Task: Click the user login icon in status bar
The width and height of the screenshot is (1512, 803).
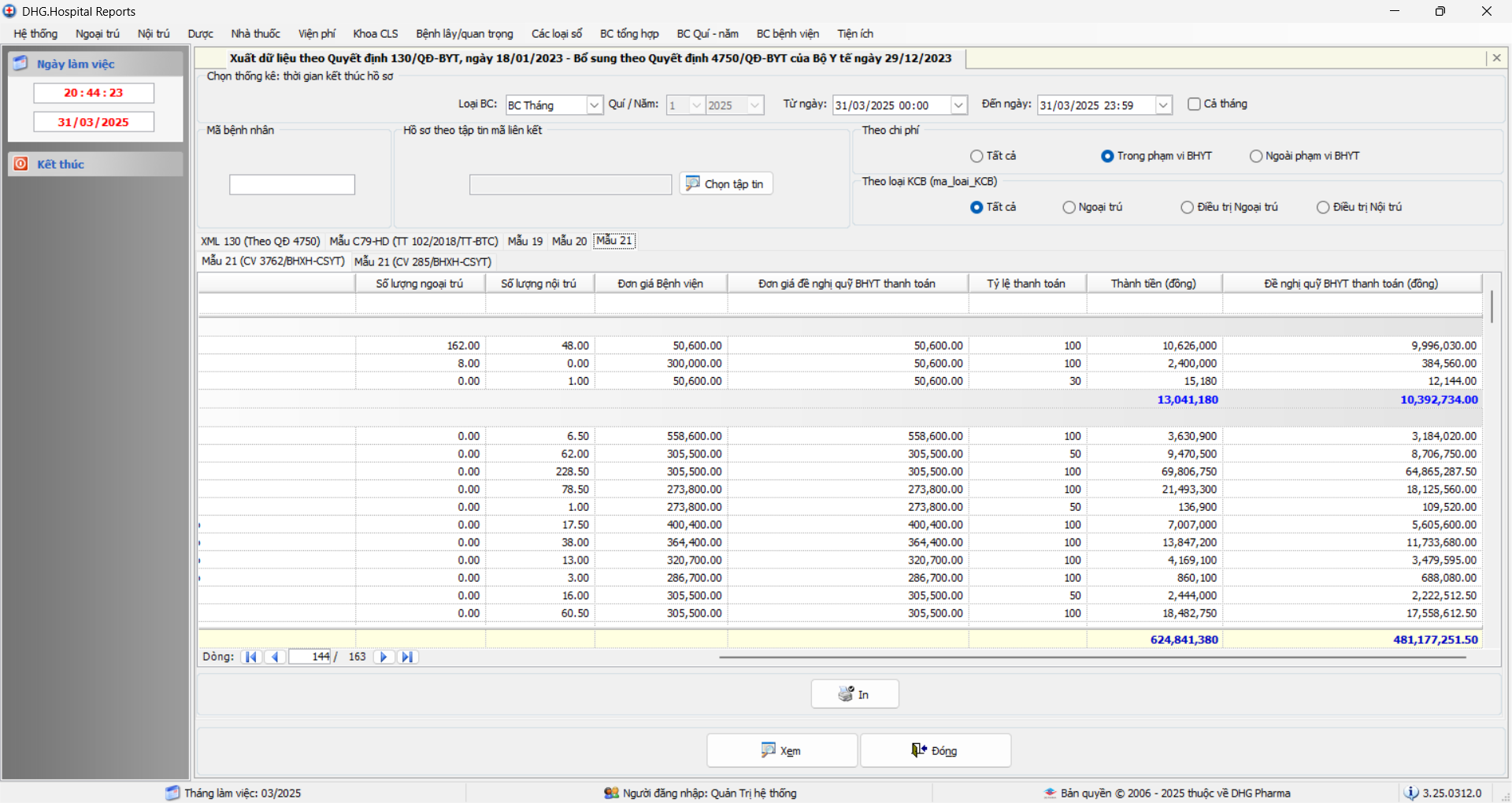Action: (x=611, y=793)
